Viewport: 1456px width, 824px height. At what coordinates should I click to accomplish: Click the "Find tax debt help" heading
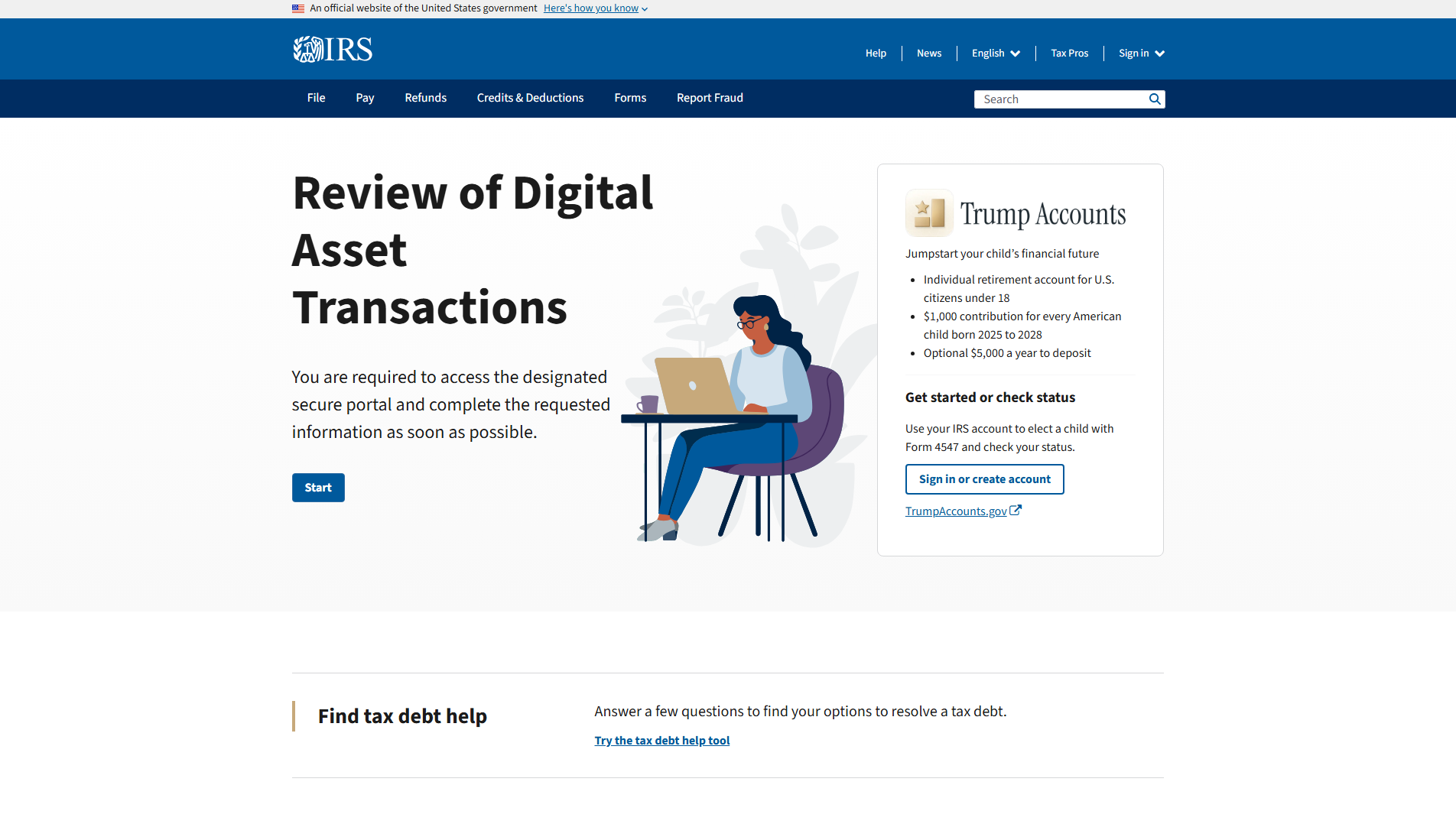tap(402, 716)
